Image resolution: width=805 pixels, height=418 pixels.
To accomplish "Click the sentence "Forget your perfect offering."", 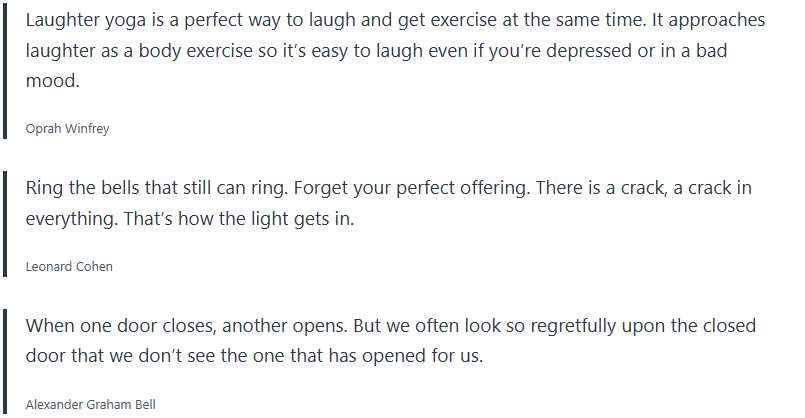I will 453,188.
